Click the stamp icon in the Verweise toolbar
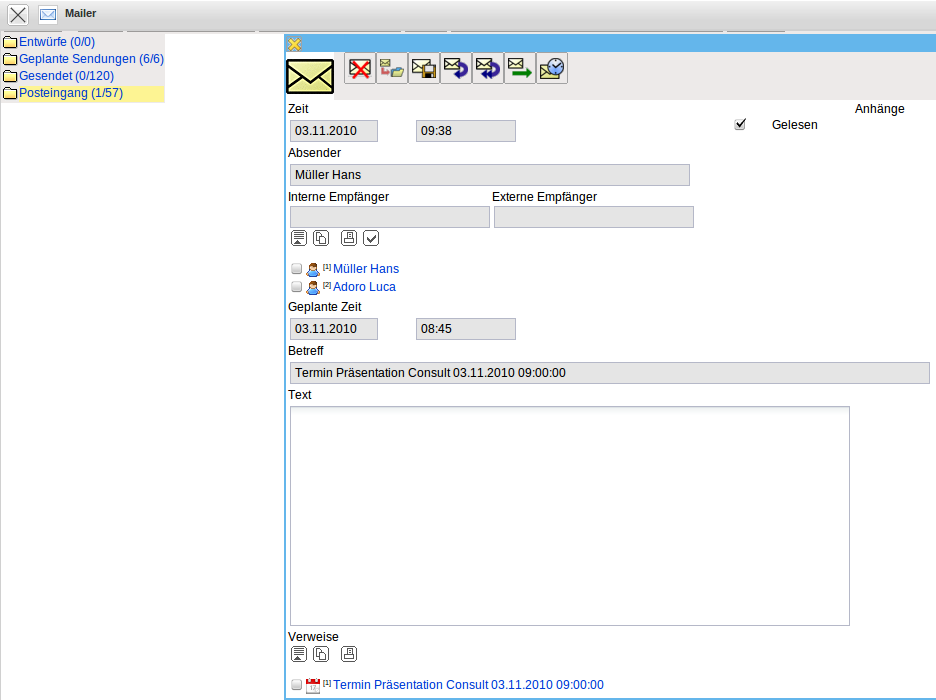936x700 pixels. [x=349, y=655]
